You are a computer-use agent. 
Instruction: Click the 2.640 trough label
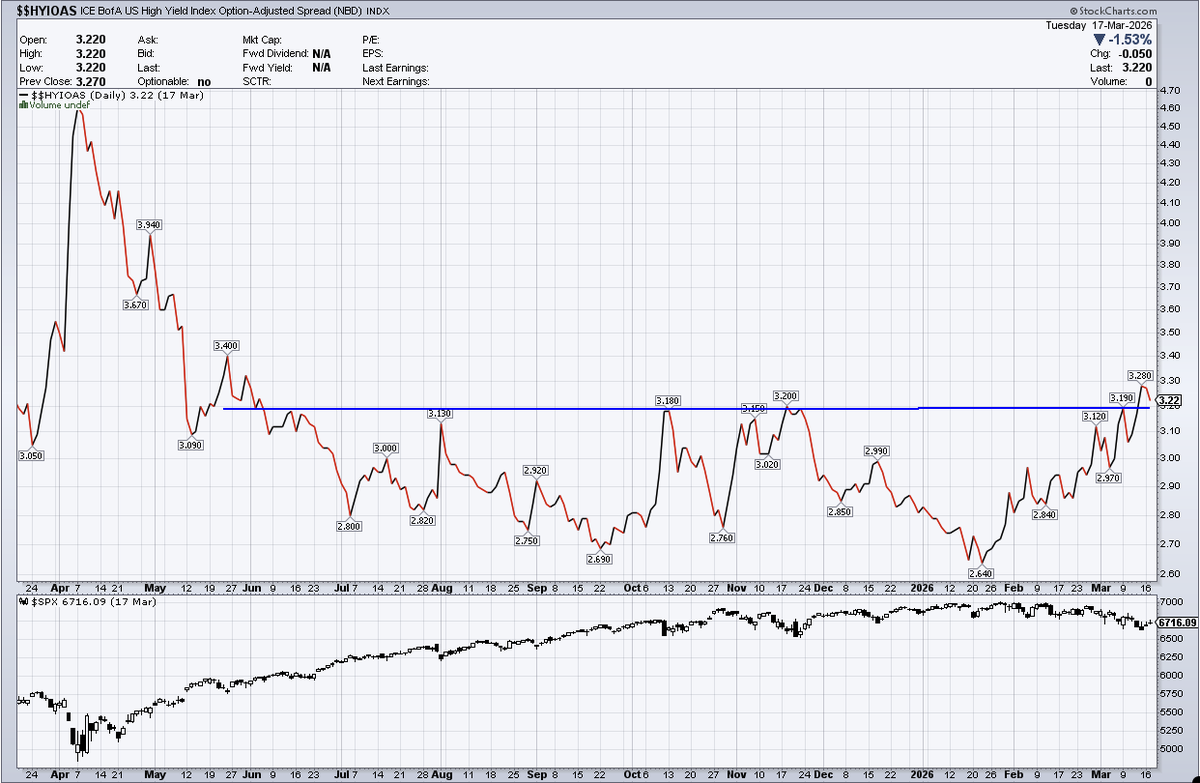982,572
